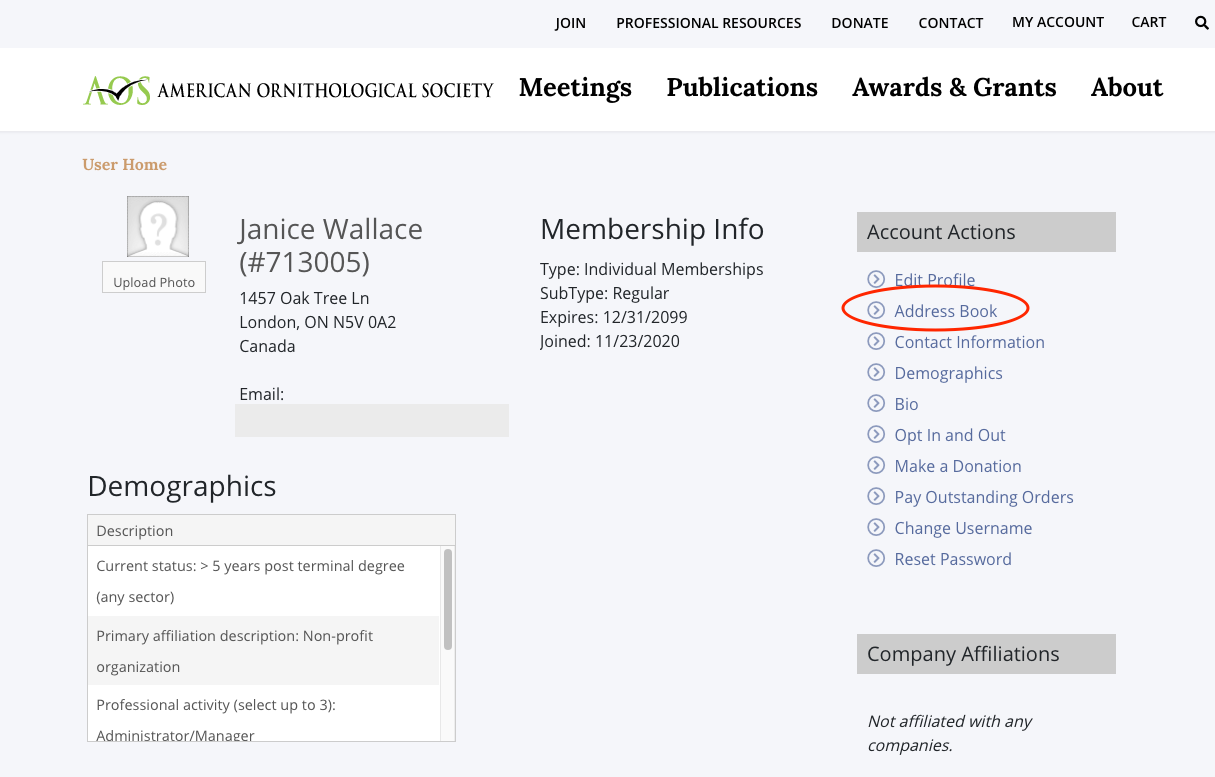Go to MY ACCOUNT in top bar
This screenshot has height=777, width=1215.
click(1058, 22)
